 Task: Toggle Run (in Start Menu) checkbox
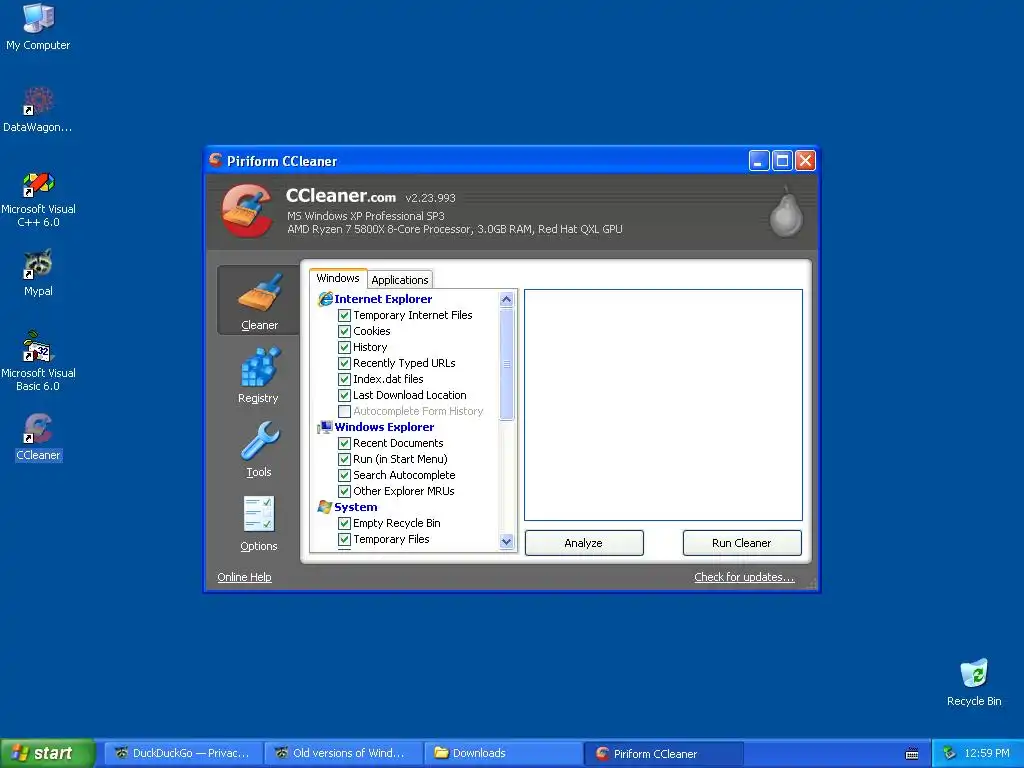pyautogui.click(x=344, y=459)
